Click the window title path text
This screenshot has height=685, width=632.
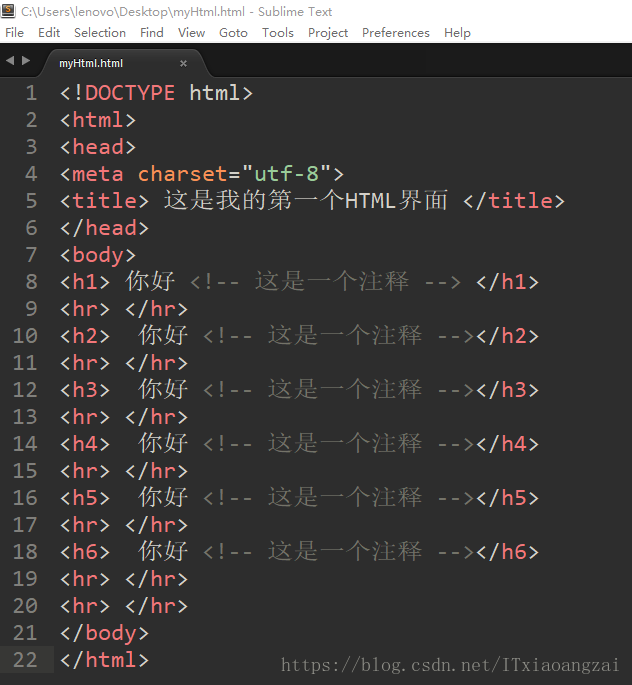pyautogui.click(x=176, y=12)
